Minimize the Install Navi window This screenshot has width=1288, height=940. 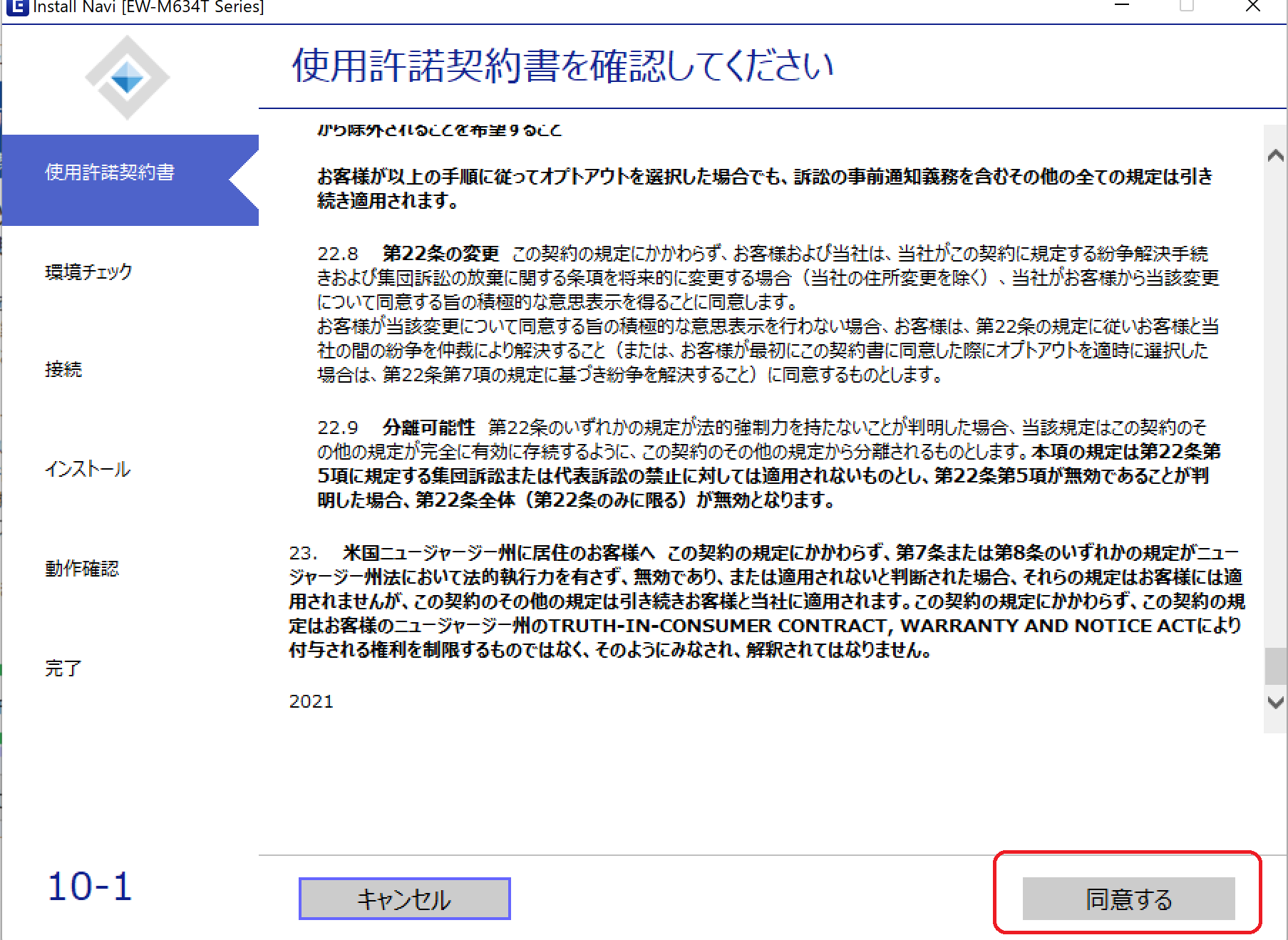[1122, 6]
